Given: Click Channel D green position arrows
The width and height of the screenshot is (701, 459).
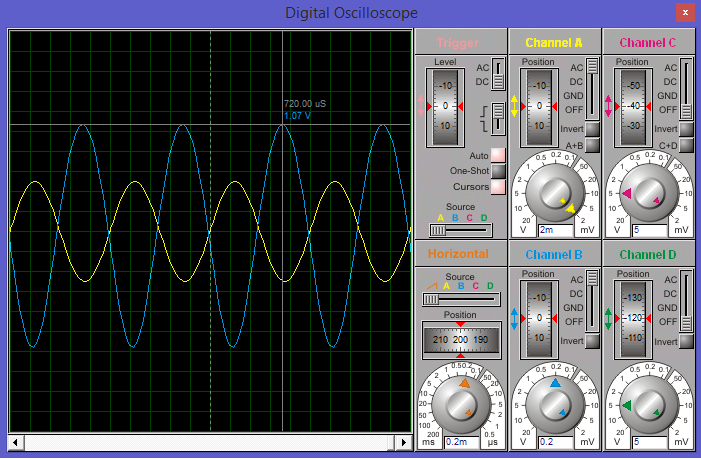Looking at the screenshot, I should tap(608, 319).
